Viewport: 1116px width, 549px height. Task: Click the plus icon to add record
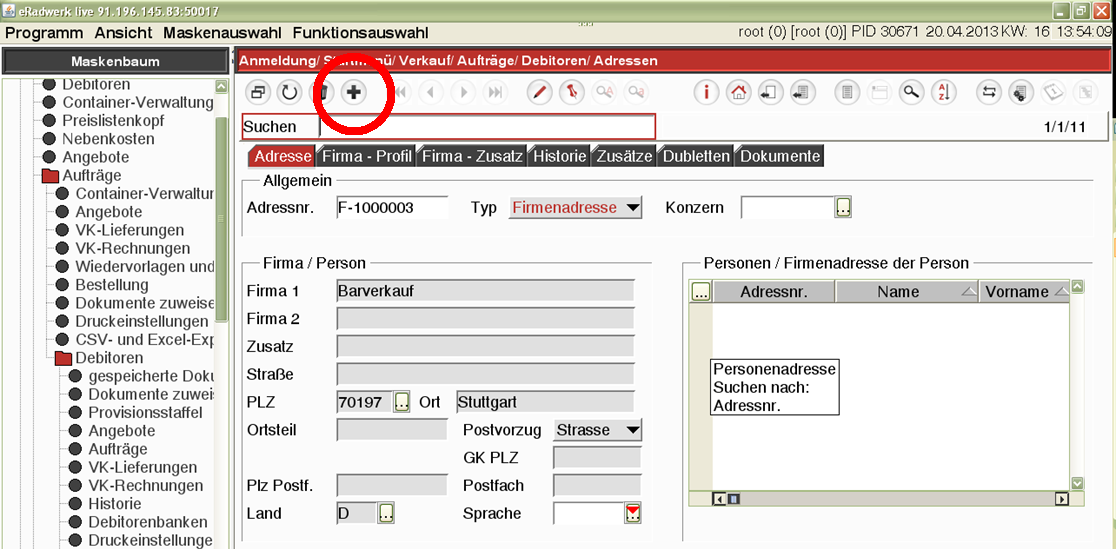coord(353,92)
